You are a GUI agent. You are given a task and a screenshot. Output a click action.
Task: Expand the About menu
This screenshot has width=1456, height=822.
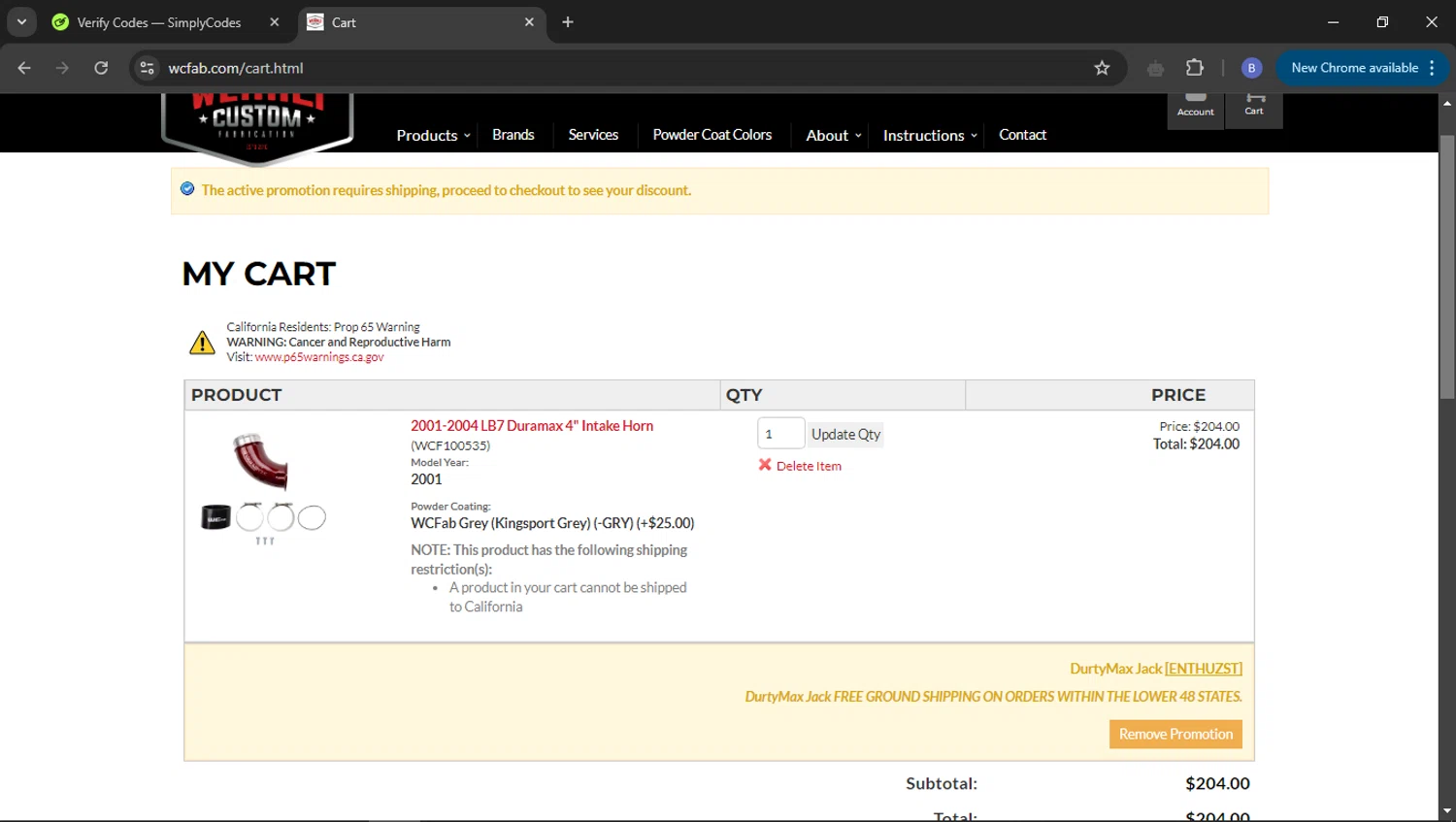(x=833, y=135)
